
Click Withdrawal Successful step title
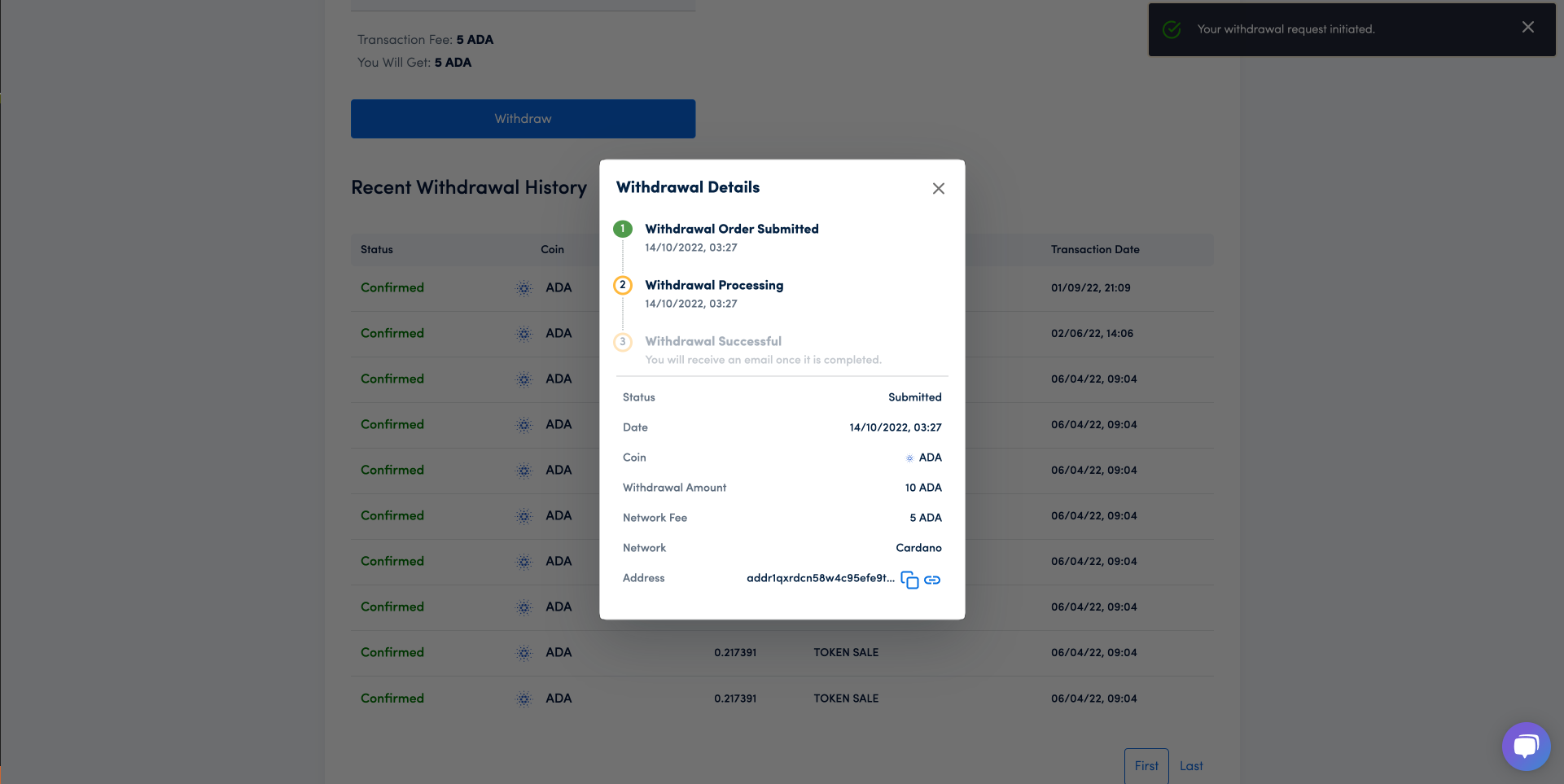713,341
